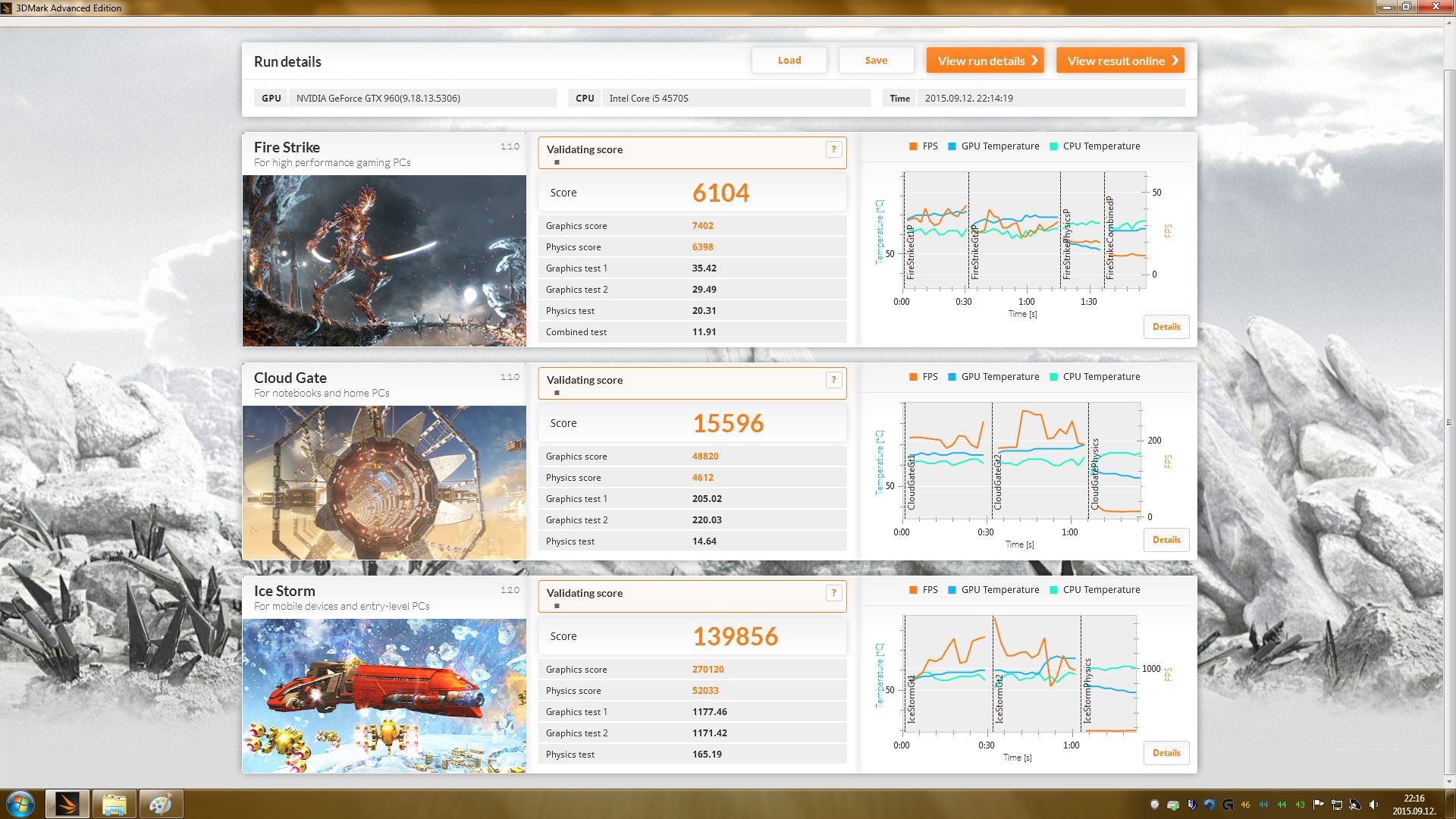Click the Cloud Gate preview thumbnail

pos(384,483)
